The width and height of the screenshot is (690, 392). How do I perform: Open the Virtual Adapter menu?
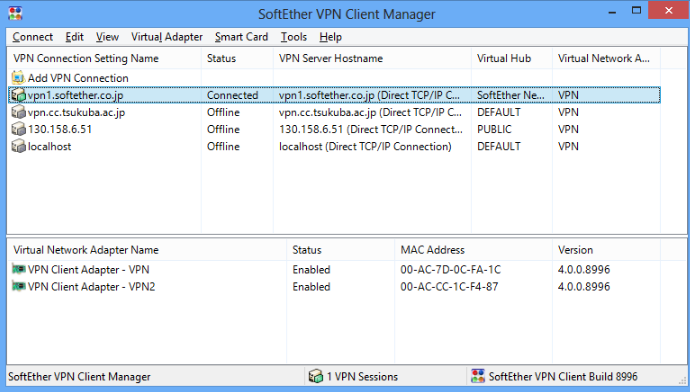pos(167,37)
